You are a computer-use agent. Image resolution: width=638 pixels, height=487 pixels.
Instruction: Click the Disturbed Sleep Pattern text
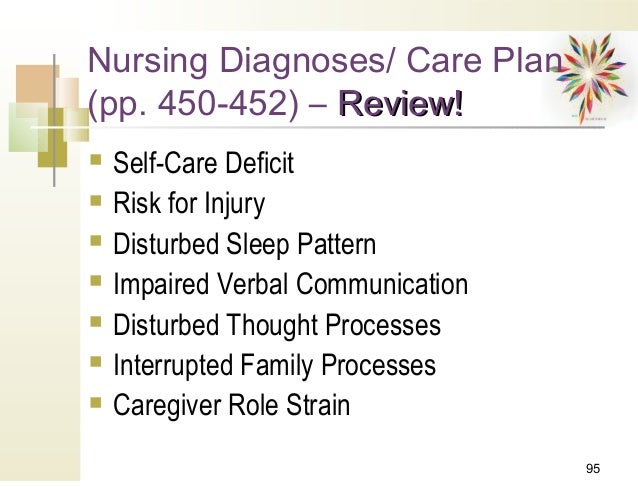coord(245,245)
